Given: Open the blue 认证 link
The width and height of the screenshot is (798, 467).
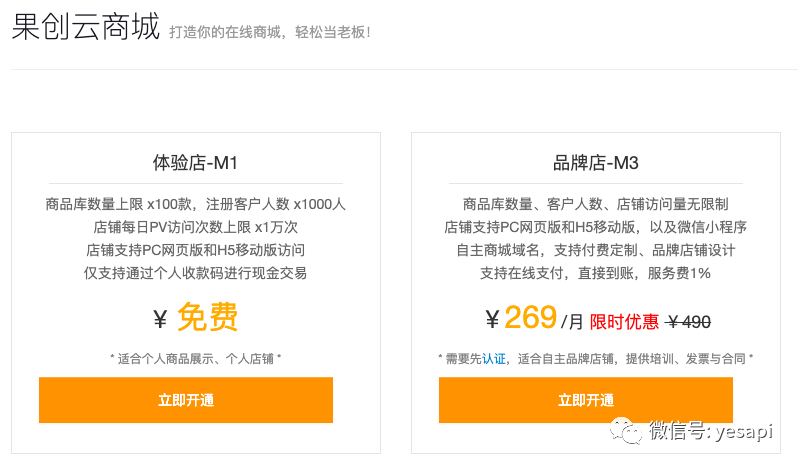Looking at the screenshot, I should coord(494,359).
